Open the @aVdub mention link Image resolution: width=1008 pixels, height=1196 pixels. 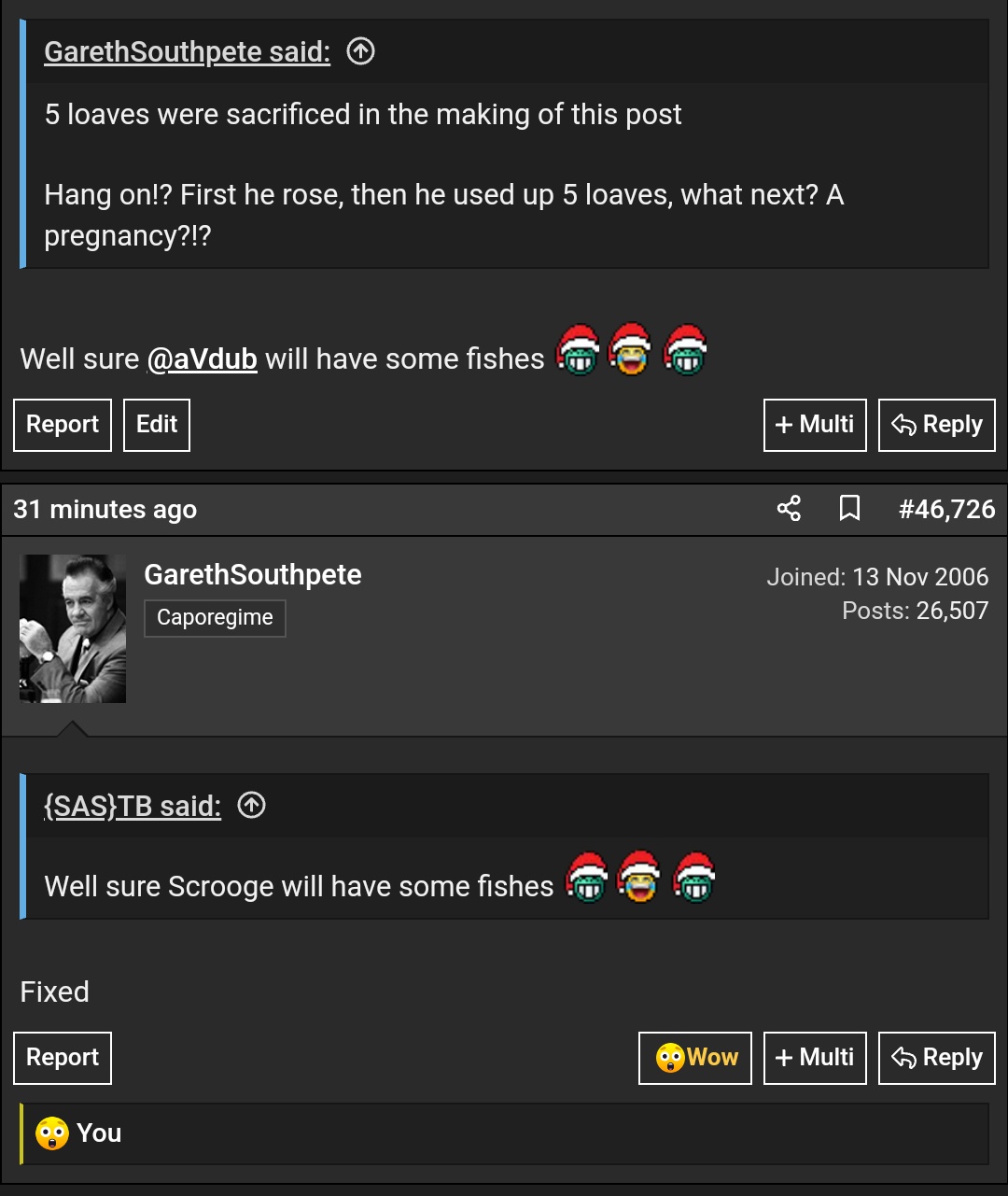(x=202, y=359)
